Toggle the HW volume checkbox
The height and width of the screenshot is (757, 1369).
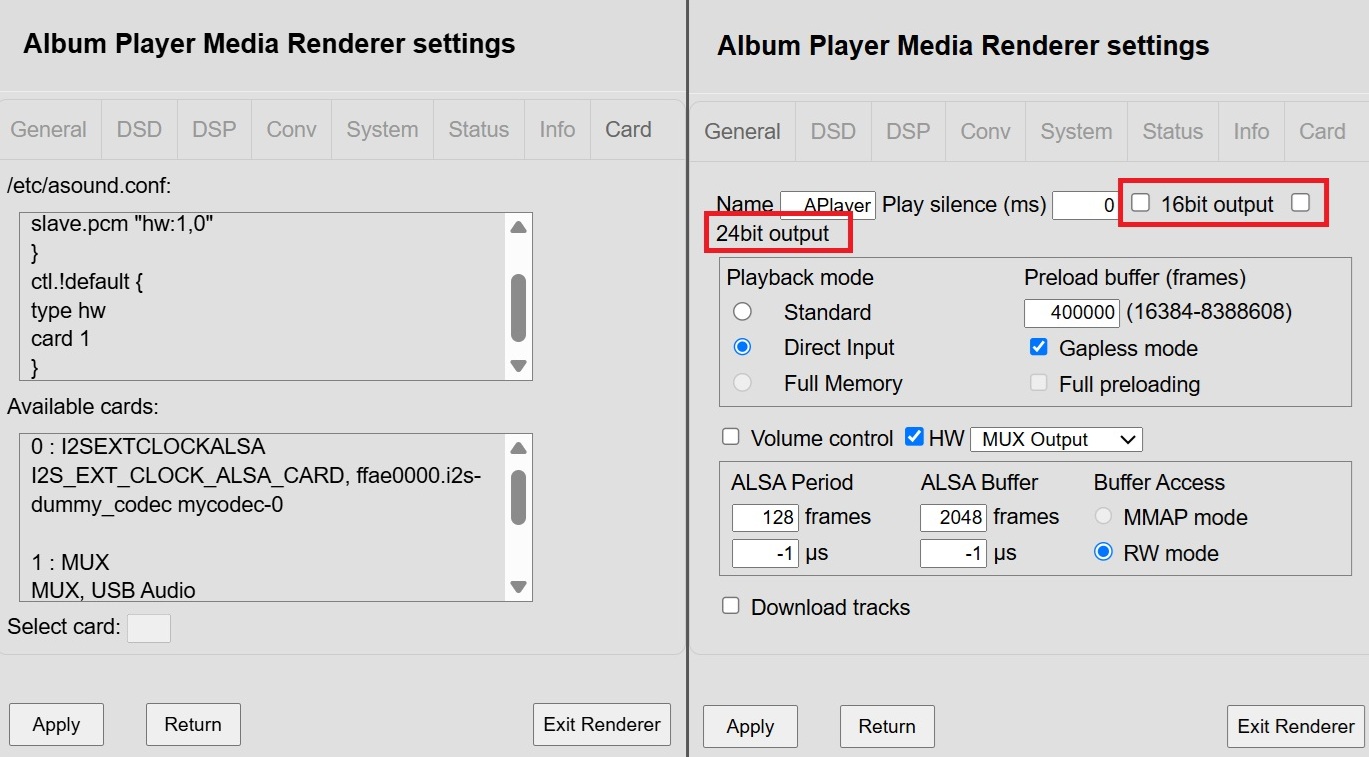[914, 437]
